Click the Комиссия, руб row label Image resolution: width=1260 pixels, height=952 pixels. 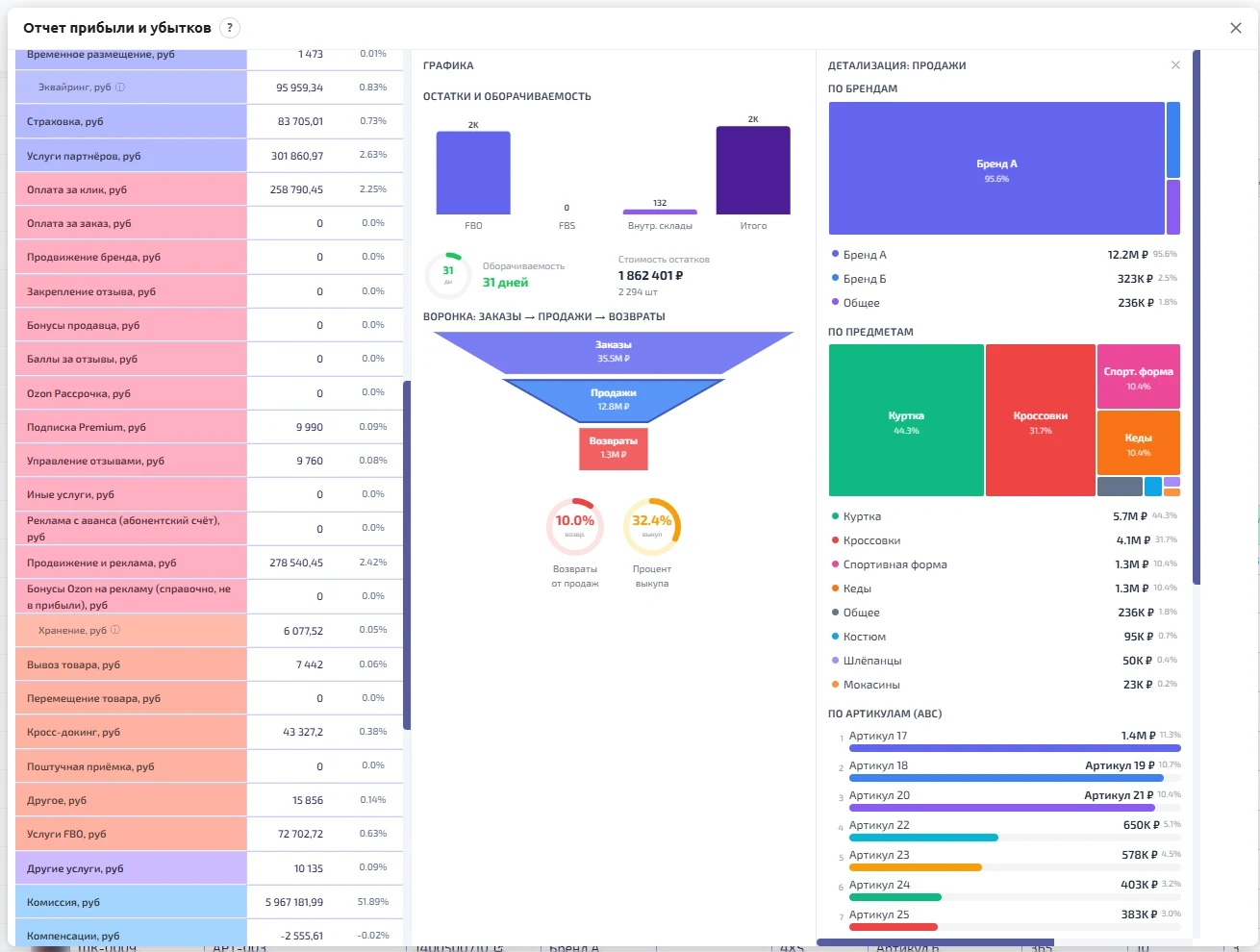pos(63,903)
